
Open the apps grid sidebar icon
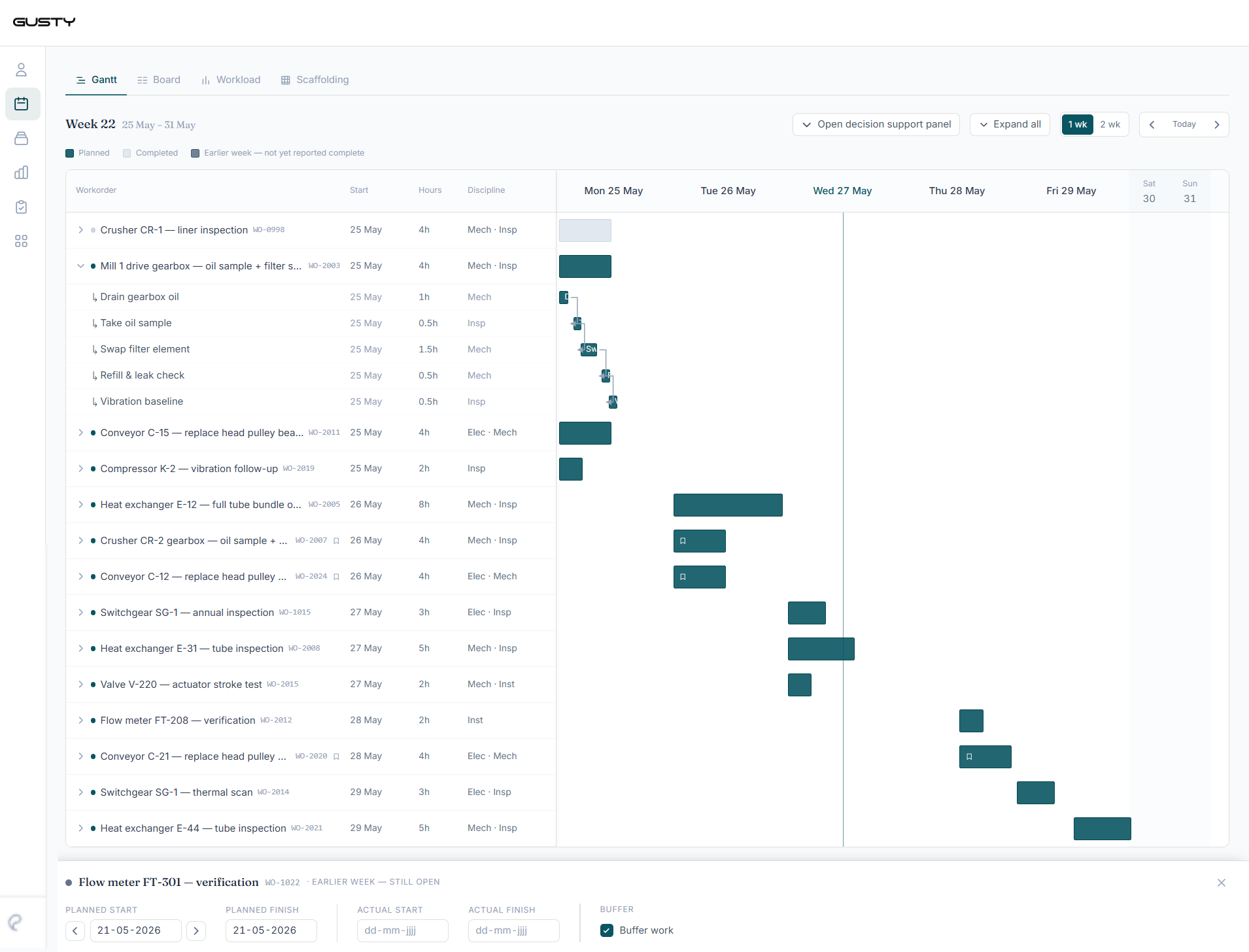pos(22,241)
